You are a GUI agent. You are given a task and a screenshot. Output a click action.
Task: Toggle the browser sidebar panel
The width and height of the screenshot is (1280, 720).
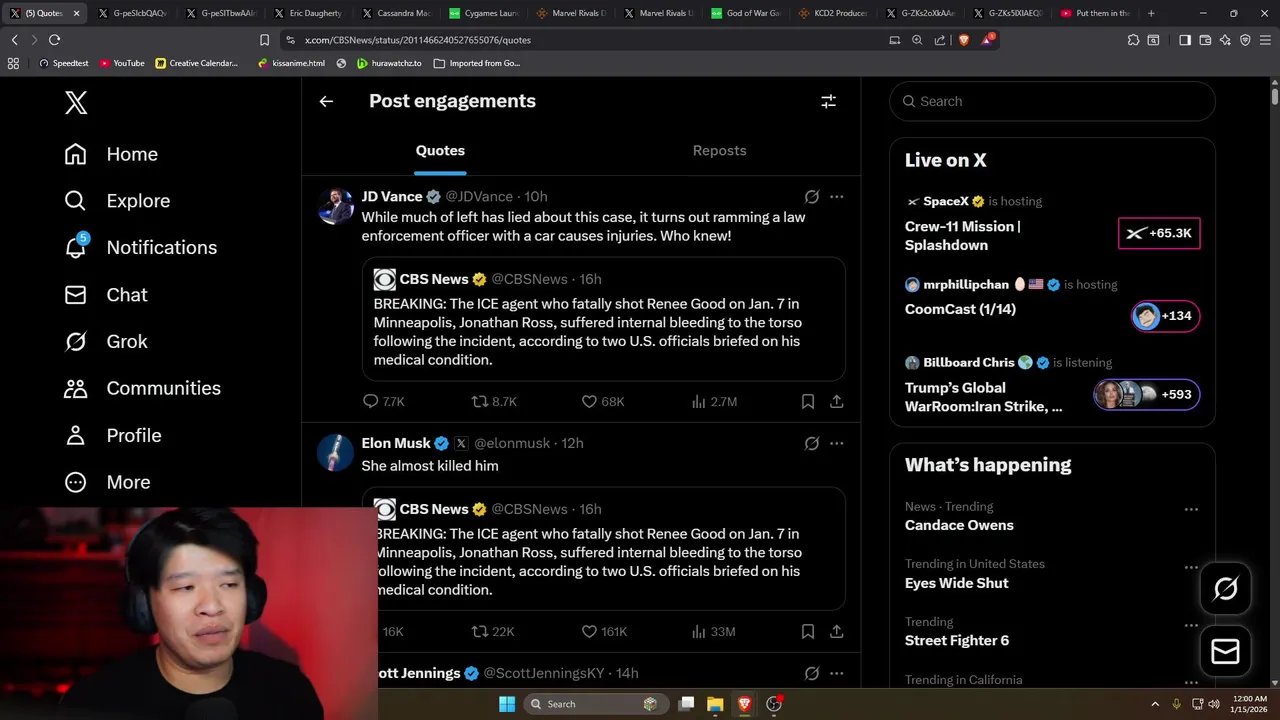pos(1185,40)
